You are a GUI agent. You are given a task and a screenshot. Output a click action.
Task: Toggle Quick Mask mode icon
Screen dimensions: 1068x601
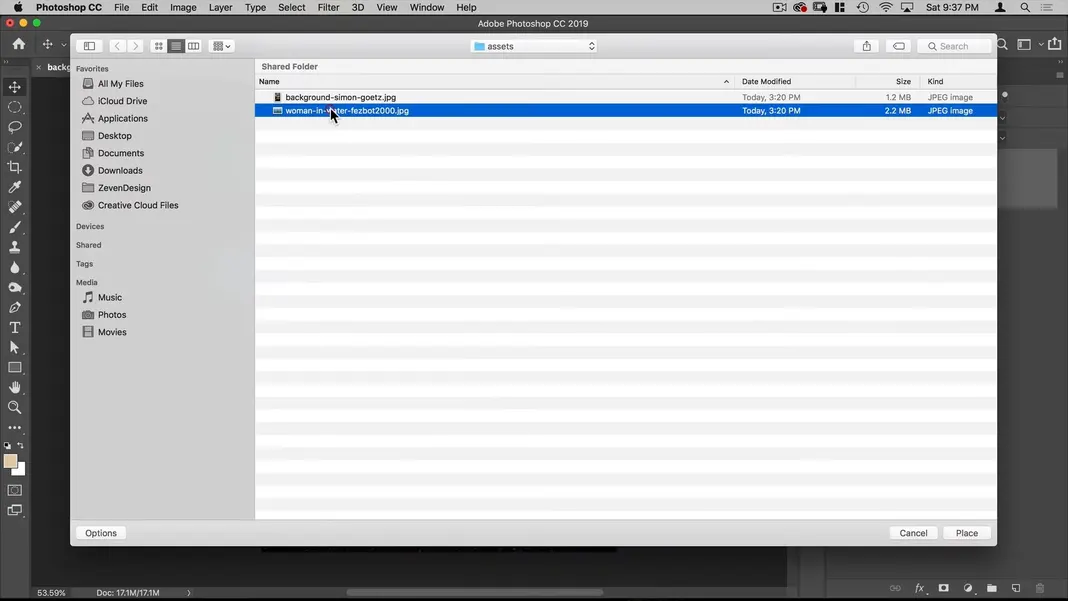pyautogui.click(x=14, y=490)
